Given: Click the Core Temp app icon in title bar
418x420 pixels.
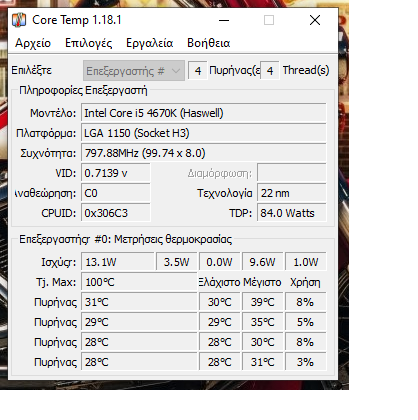Looking at the screenshot, I should 19,20.
